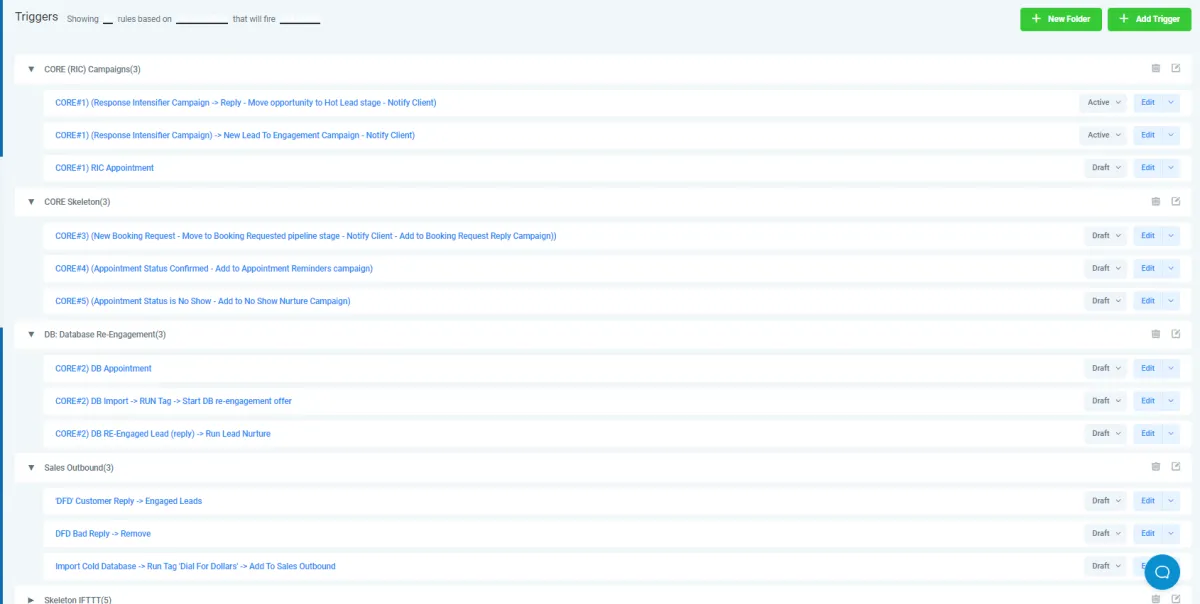Open Active status dropdown for New Lead To Engagement trigger

click(1103, 135)
